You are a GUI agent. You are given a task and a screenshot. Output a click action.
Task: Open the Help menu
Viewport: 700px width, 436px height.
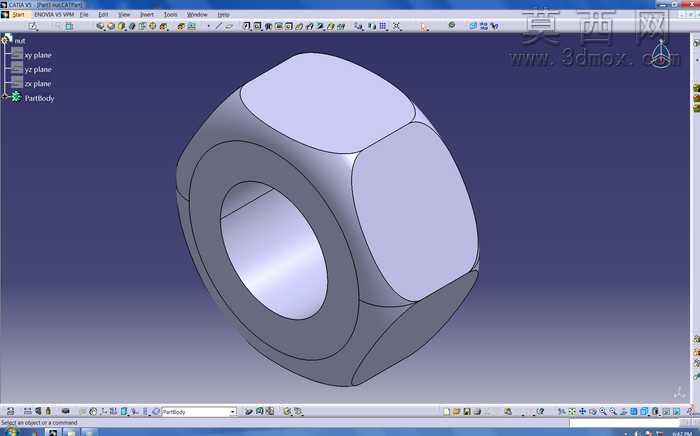(223, 14)
